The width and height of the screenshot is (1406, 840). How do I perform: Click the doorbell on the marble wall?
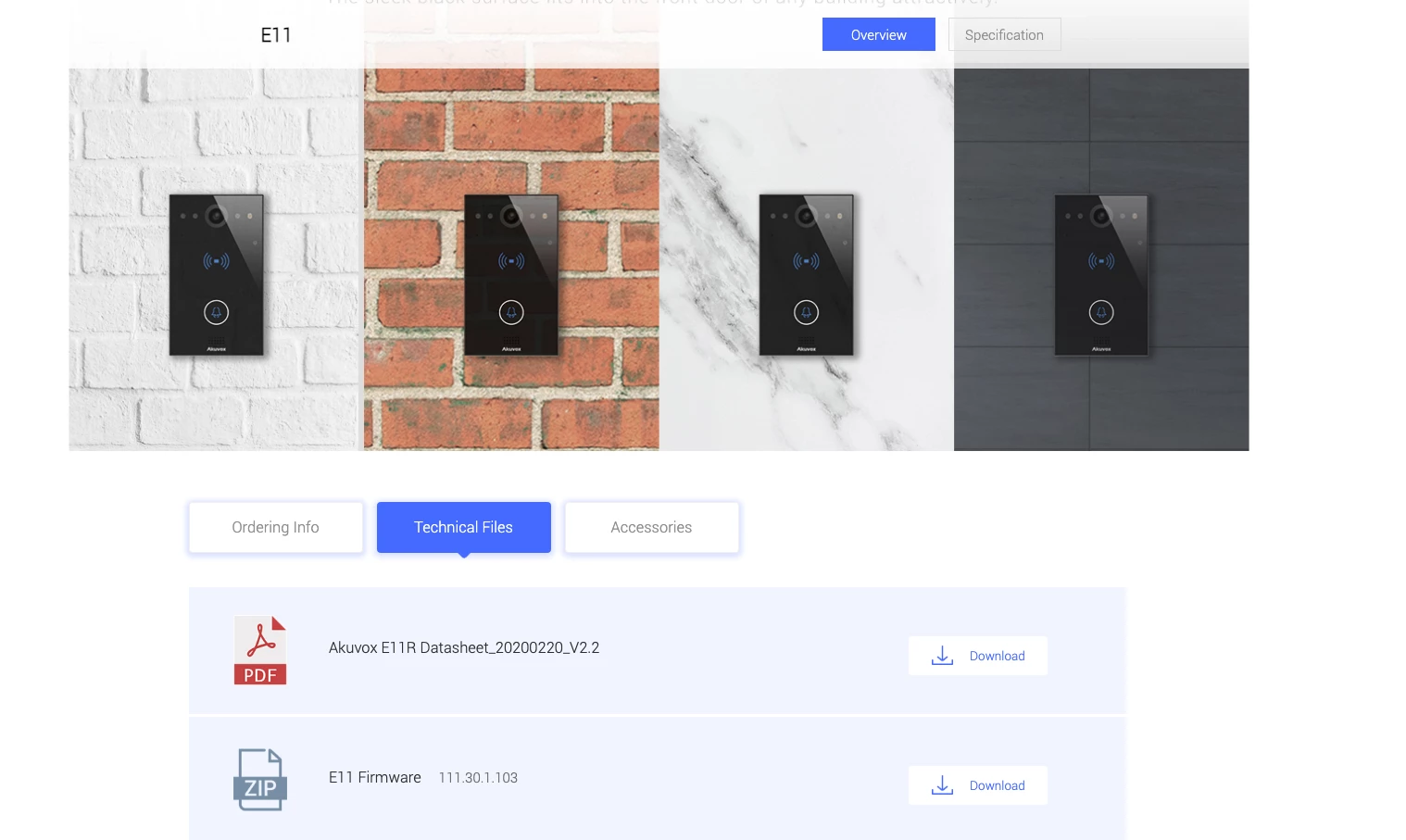coord(806,275)
